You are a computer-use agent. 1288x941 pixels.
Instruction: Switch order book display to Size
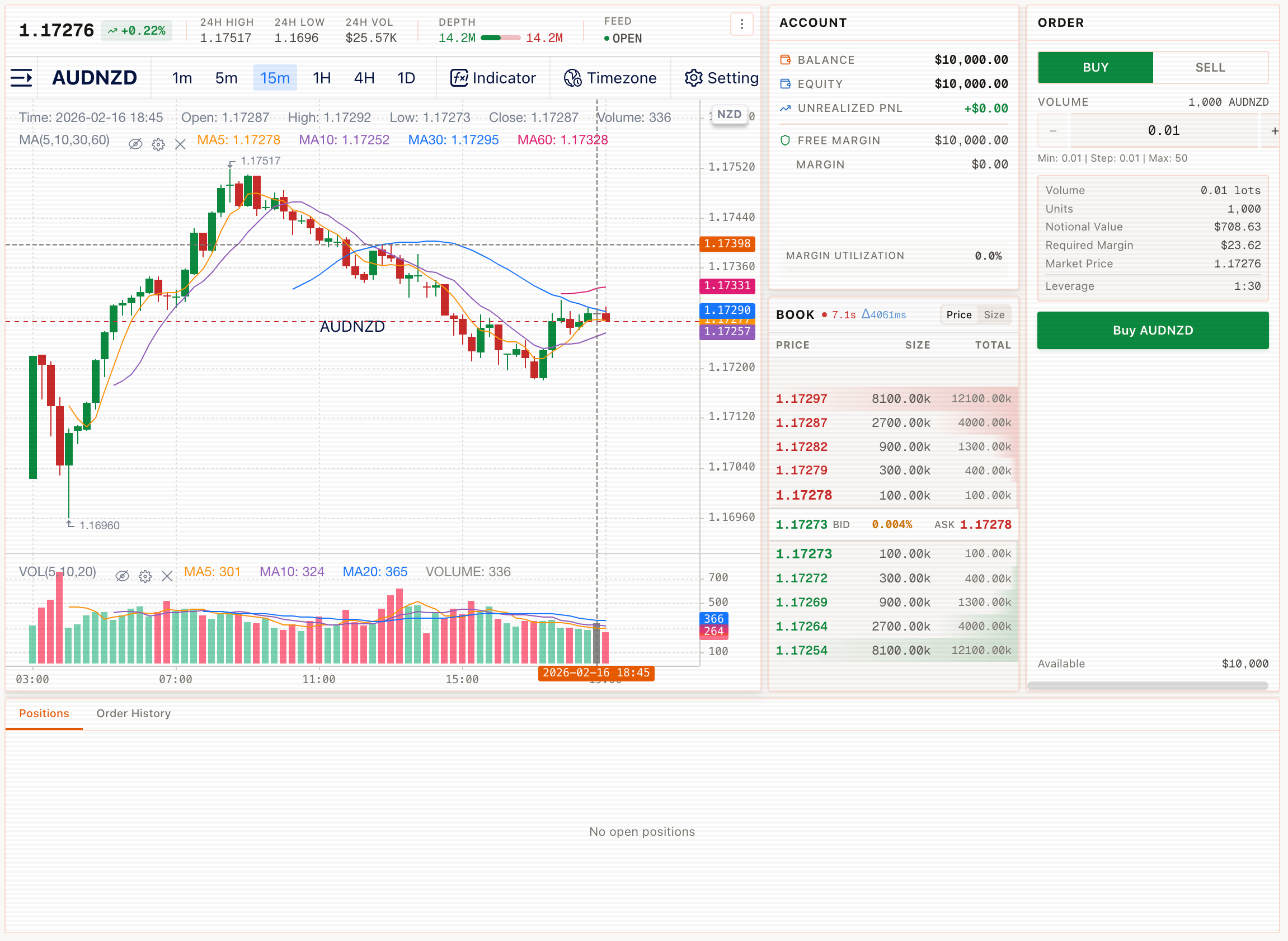(x=994, y=314)
